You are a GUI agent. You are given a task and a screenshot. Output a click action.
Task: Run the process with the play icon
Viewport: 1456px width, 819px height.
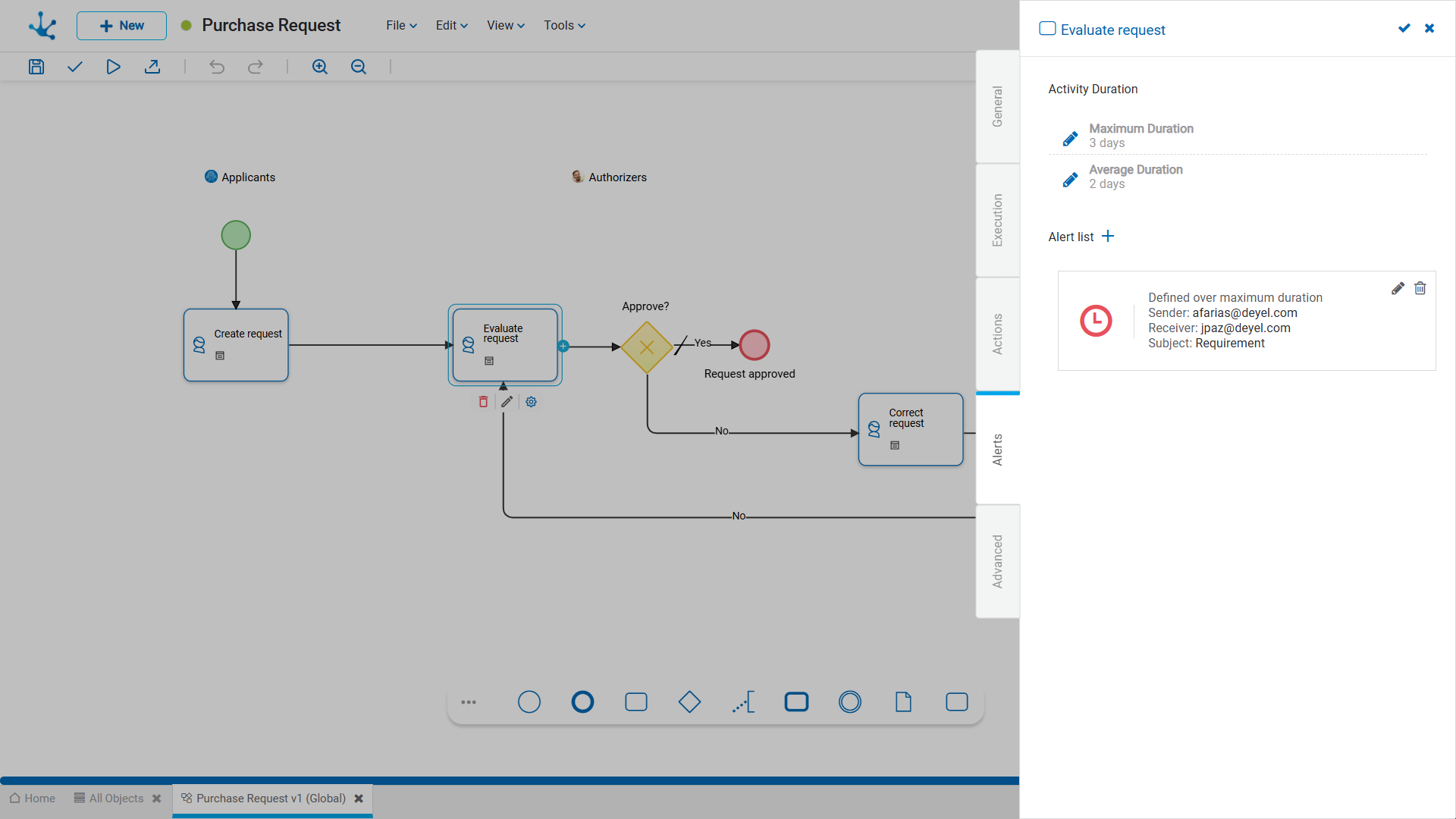tap(113, 67)
